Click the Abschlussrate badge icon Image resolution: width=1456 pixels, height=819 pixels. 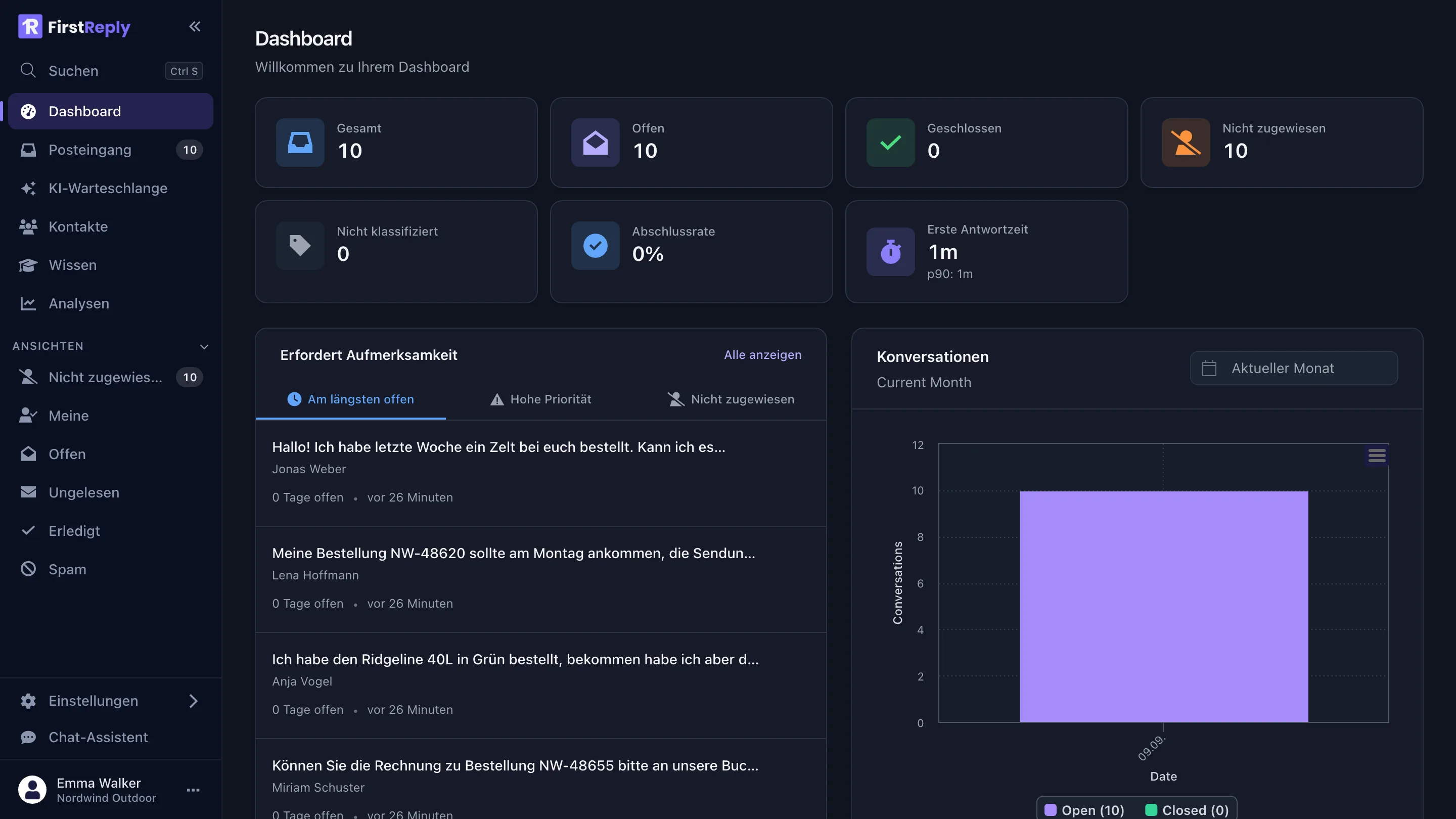595,245
